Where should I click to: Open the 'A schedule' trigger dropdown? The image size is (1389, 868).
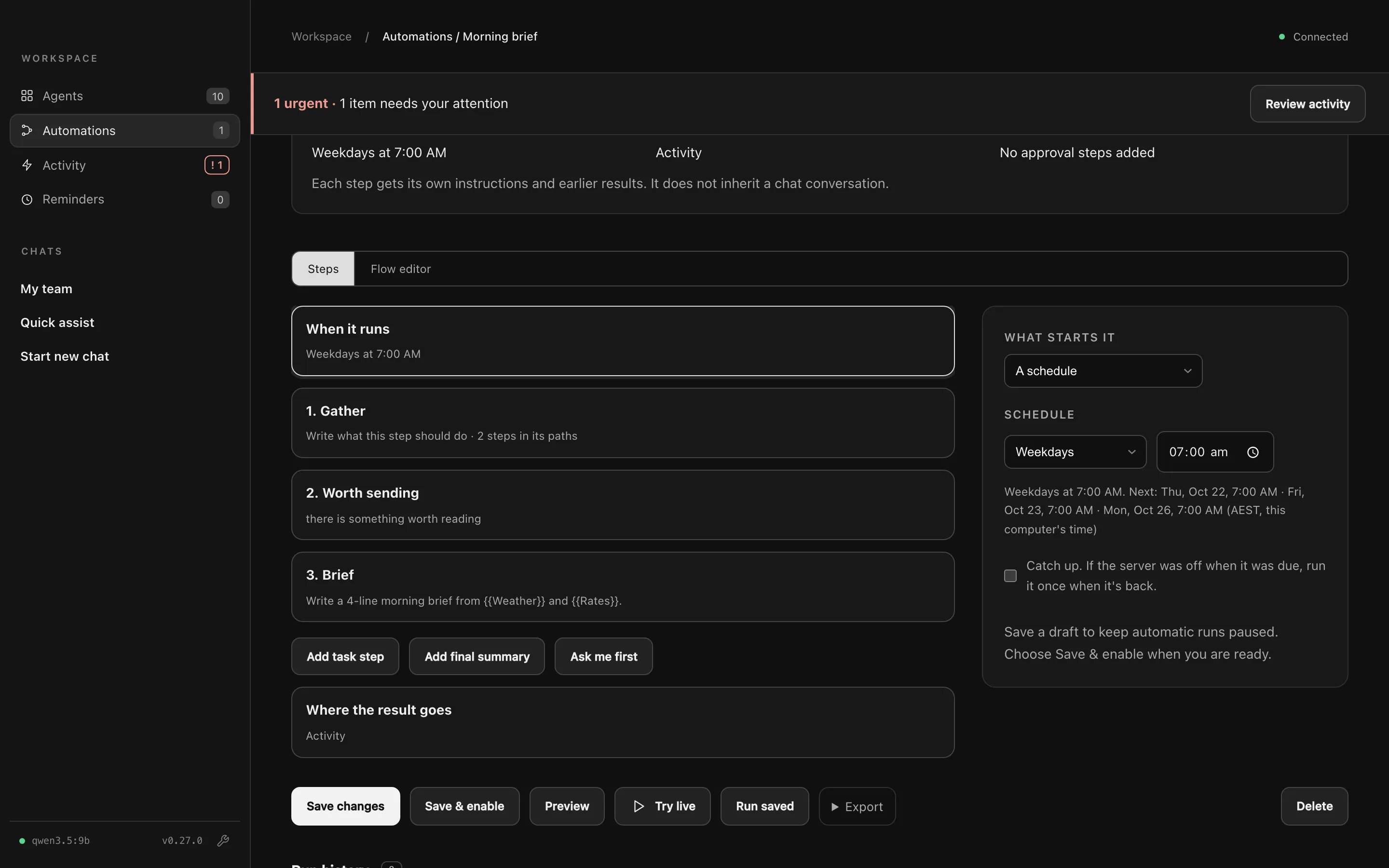point(1103,371)
